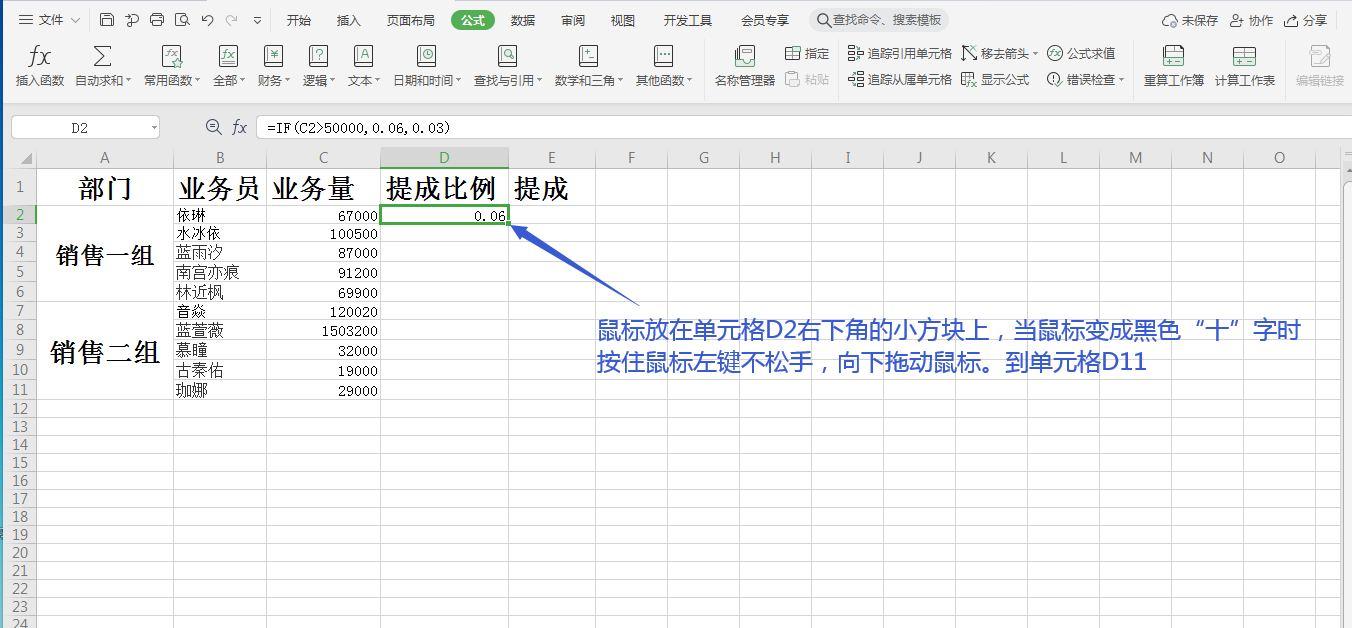The image size is (1352, 628).
Task: Click the Logical (逻辑) functions icon
Action: pos(318,56)
